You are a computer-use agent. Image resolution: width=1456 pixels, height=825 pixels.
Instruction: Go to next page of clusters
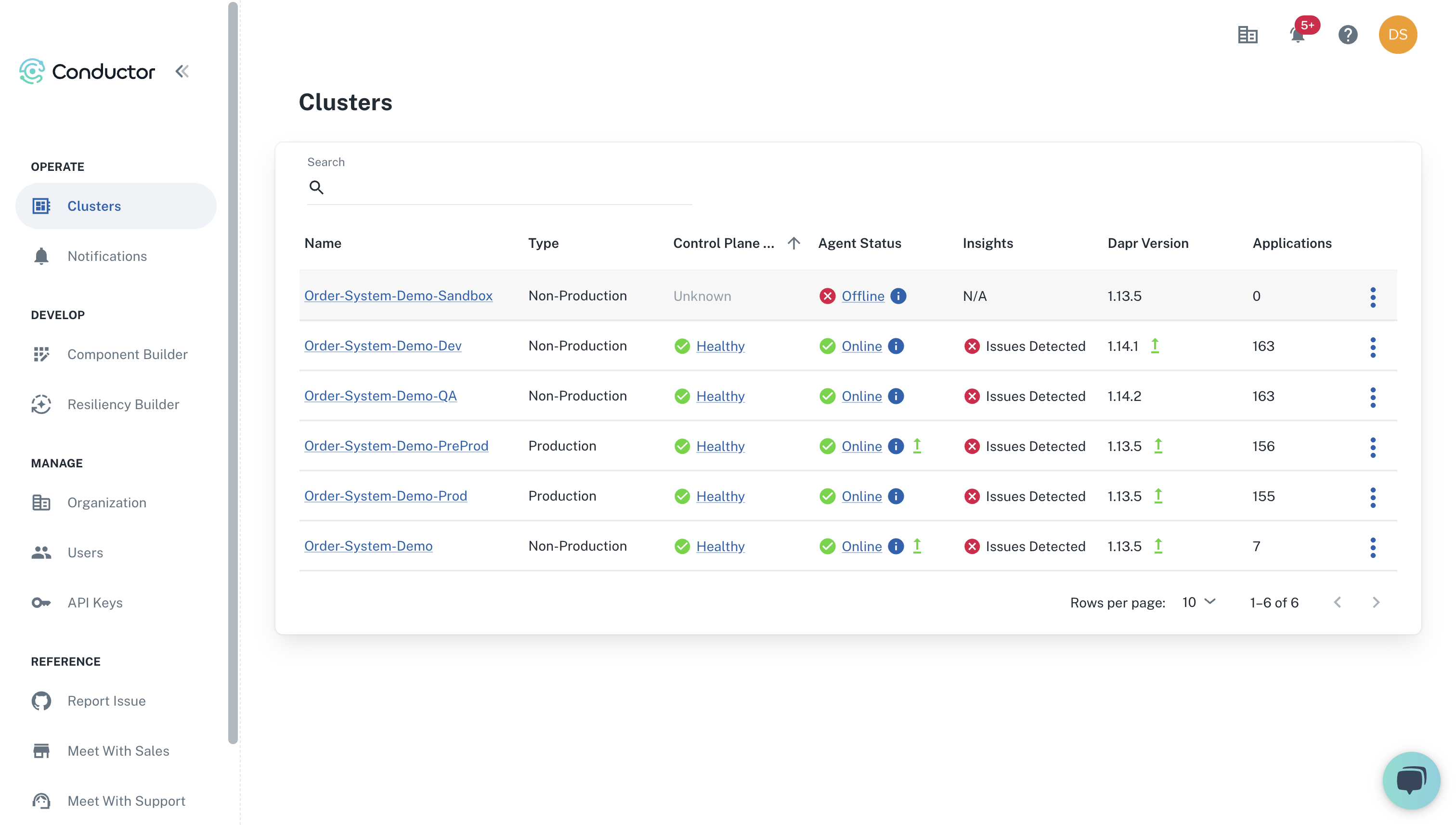1376,602
